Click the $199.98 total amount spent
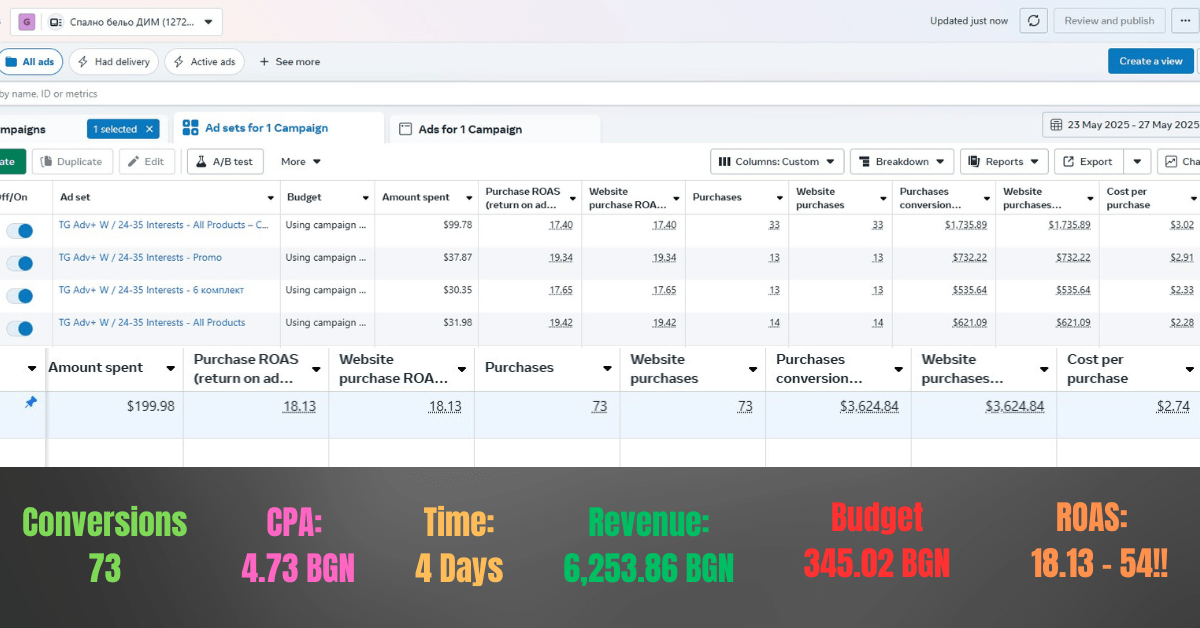 [150, 406]
